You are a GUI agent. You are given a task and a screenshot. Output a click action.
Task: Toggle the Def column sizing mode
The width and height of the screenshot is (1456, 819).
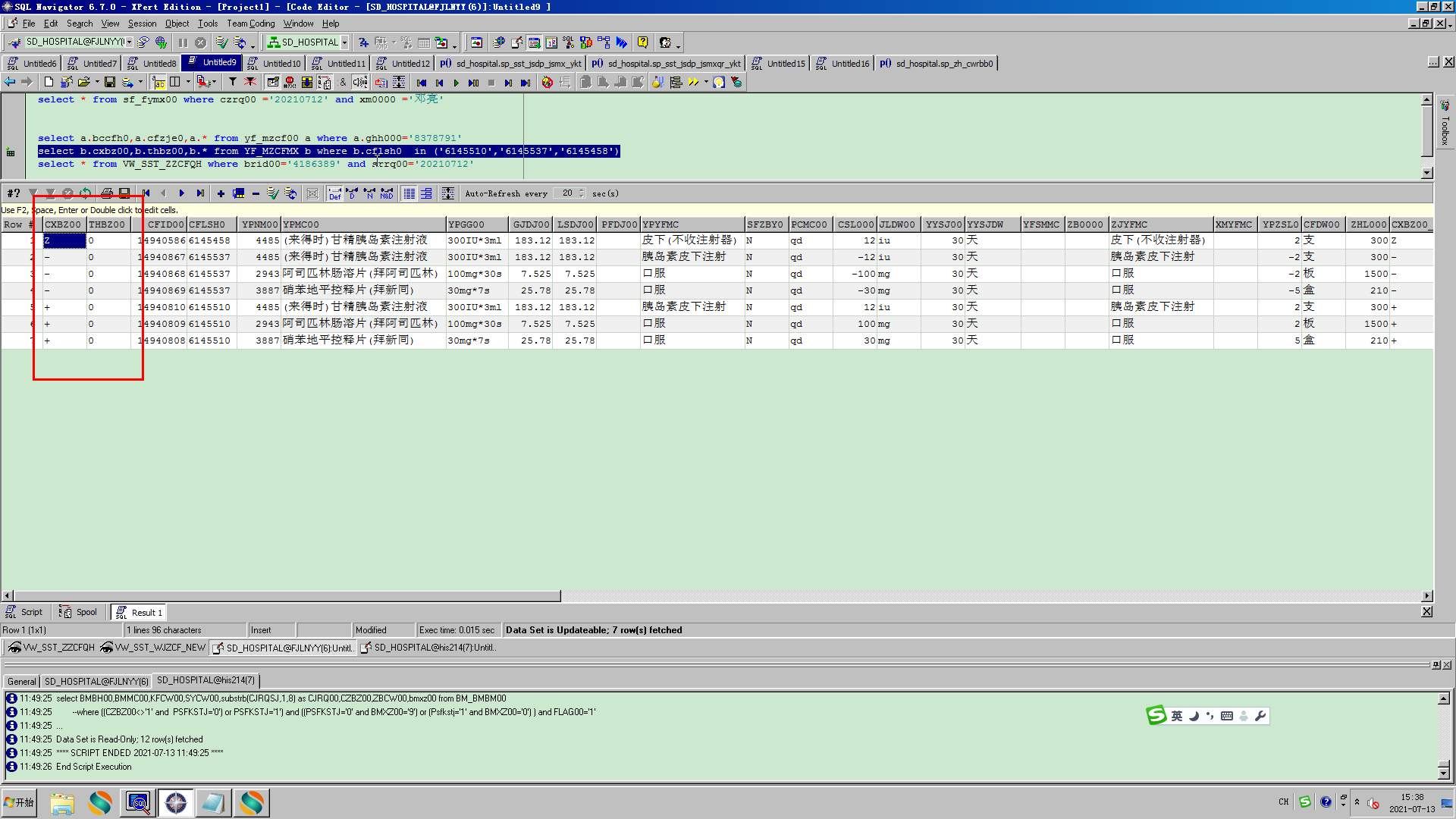[334, 193]
